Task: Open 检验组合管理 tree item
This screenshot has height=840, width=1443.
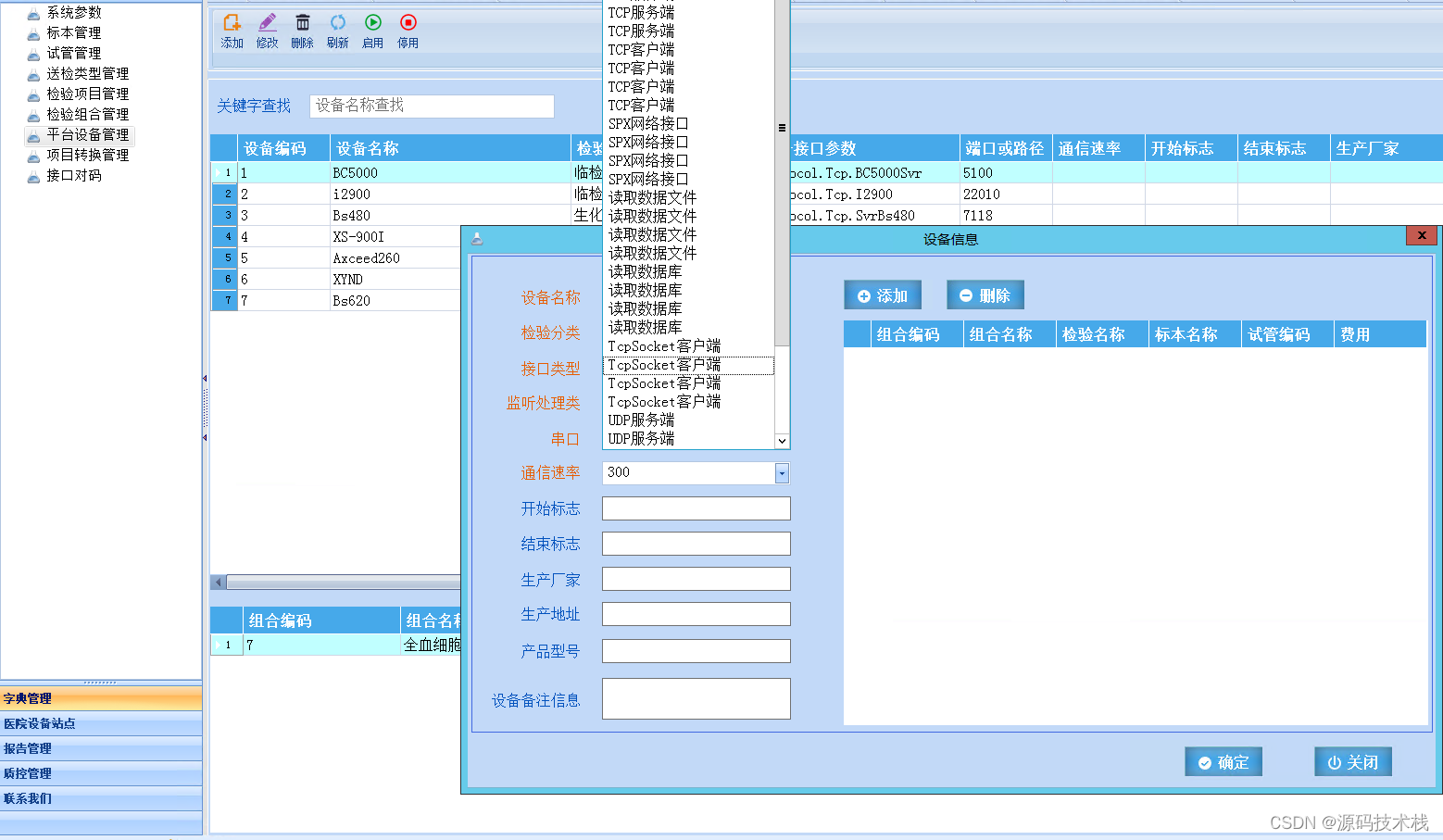Action: [88, 114]
